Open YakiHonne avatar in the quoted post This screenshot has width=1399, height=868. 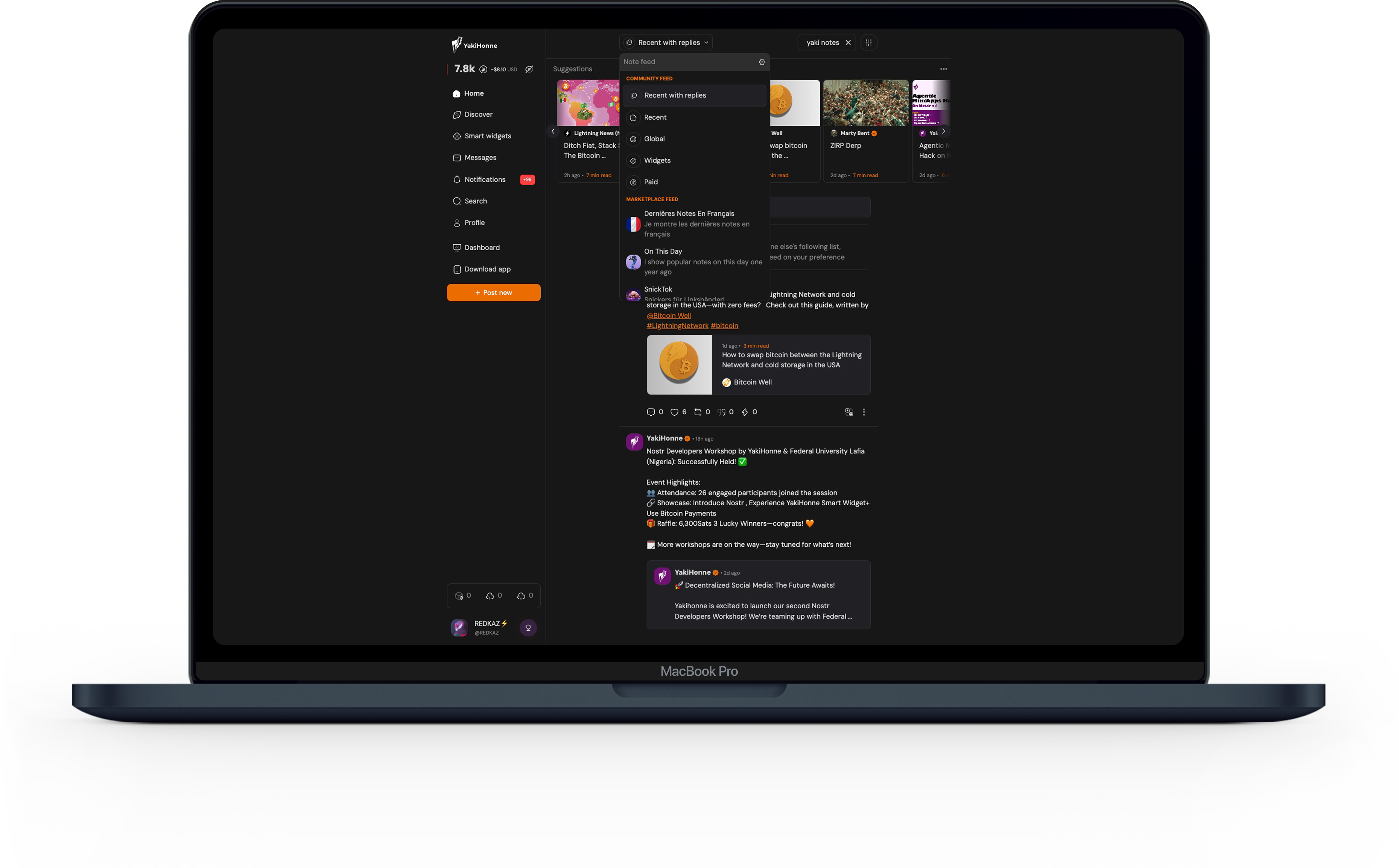click(663, 576)
